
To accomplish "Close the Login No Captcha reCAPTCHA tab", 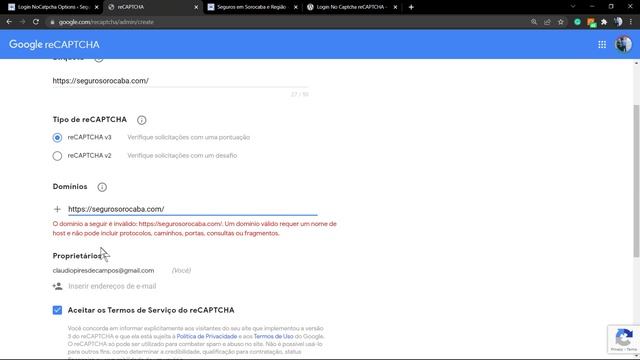I will [396, 7].
